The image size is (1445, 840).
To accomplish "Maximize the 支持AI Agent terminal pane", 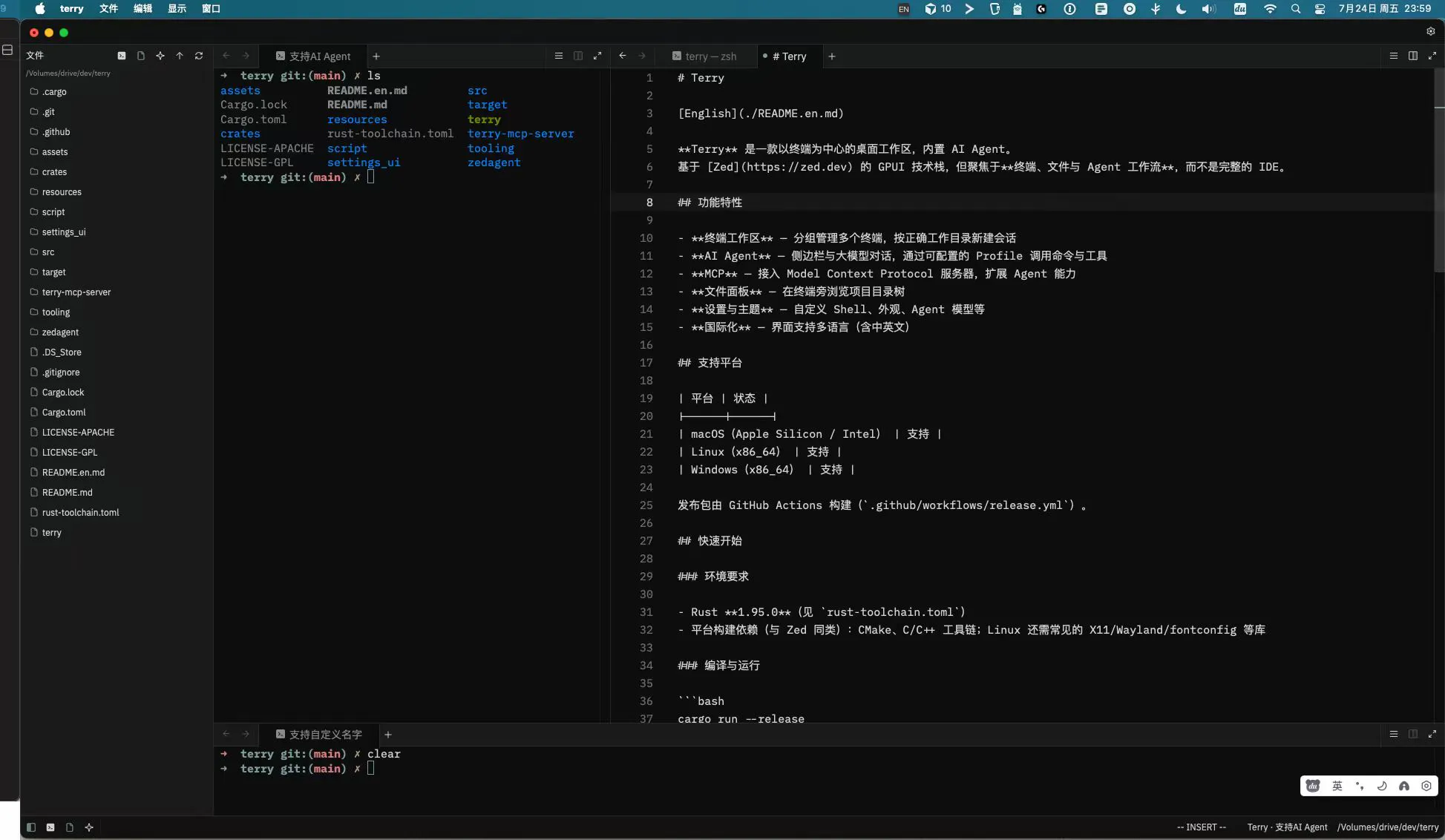I will click(x=597, y=56).
